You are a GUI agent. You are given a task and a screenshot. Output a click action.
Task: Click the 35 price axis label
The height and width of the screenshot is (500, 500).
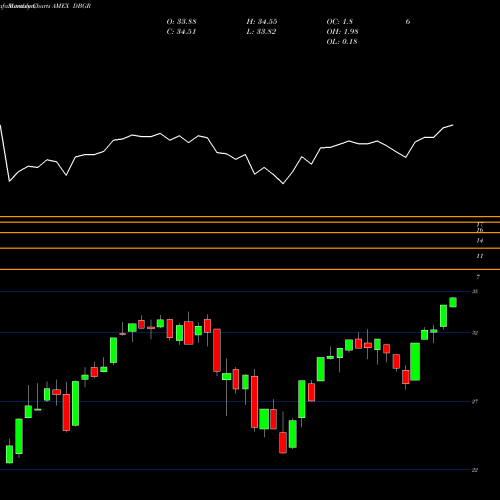[x=475, y=292]
